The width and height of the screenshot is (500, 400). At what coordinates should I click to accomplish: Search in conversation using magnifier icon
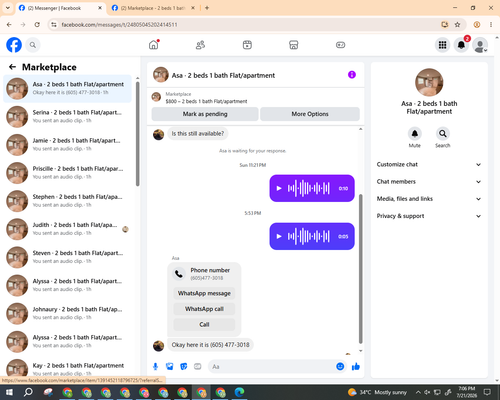pos(443,134)
